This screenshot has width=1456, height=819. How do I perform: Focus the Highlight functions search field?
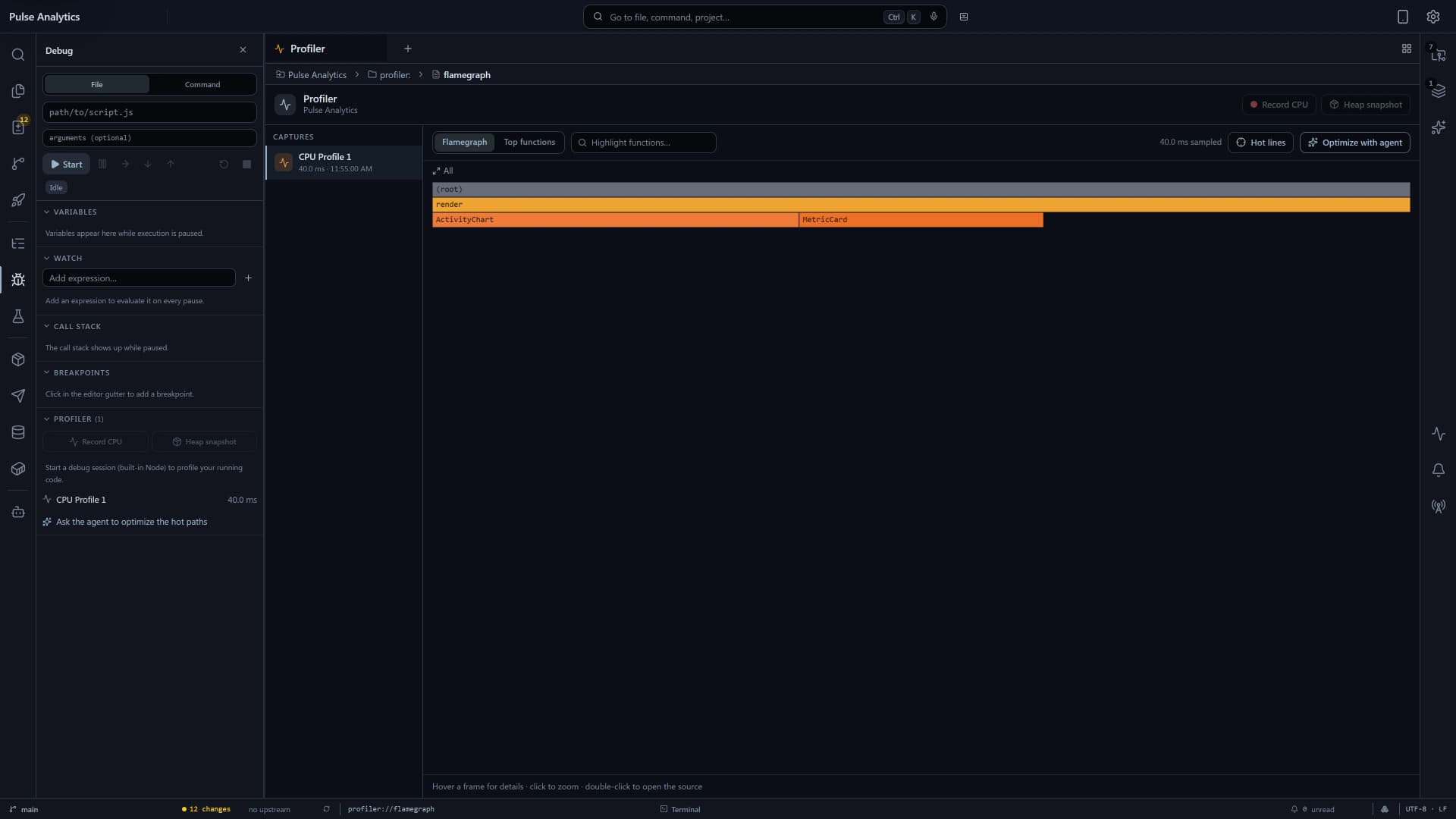643,143
